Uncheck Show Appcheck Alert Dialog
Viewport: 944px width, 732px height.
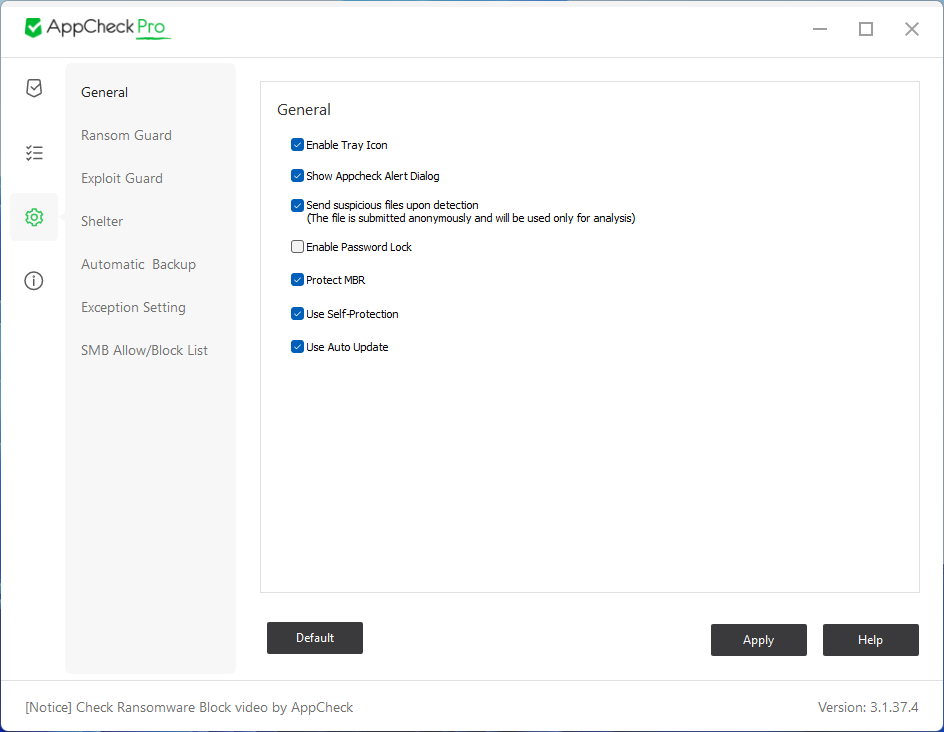click(x=297, y=176)
